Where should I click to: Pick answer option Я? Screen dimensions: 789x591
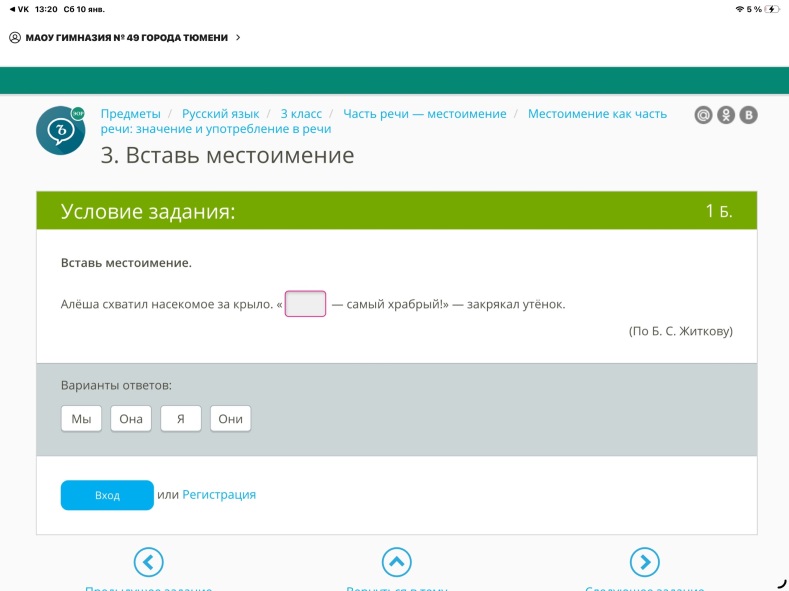coord(181,419)
